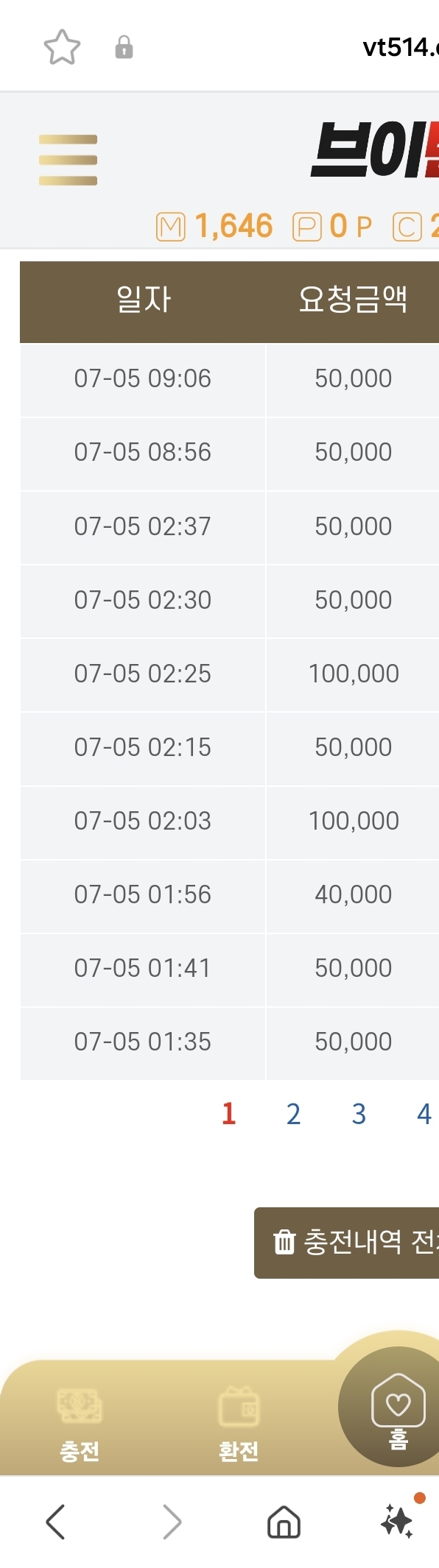Viewport: 439px width, 1568px height.
Task: Open the gold hamburger menu
Action: tap(68, 160)
